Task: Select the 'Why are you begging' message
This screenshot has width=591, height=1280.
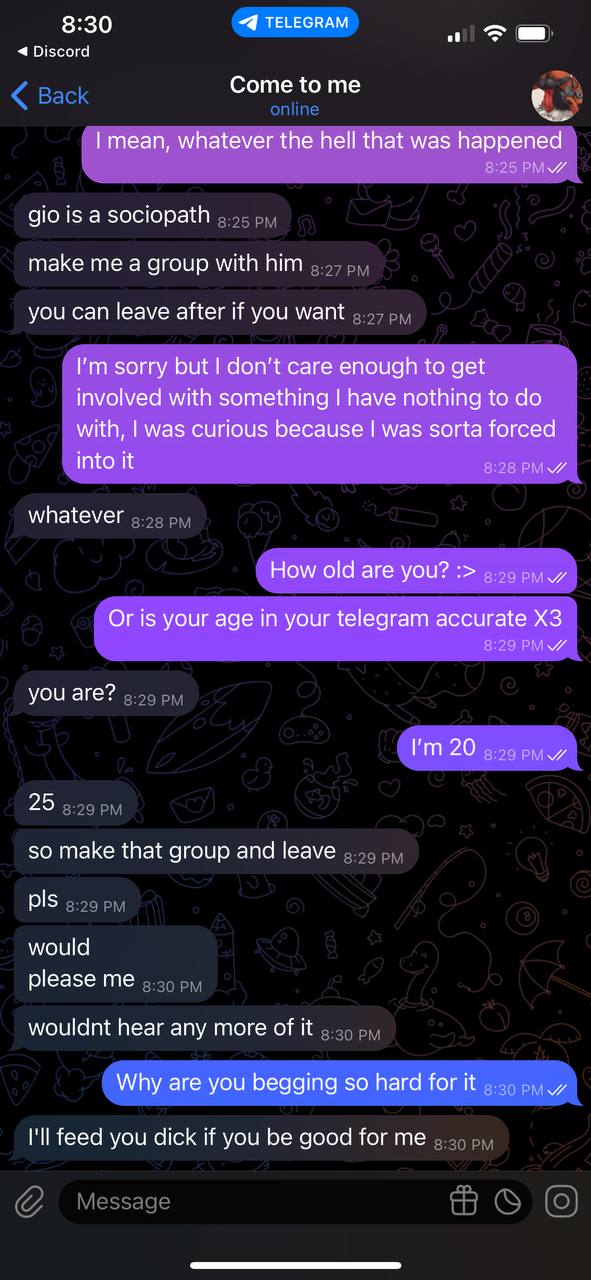Action: (340, 1083)
